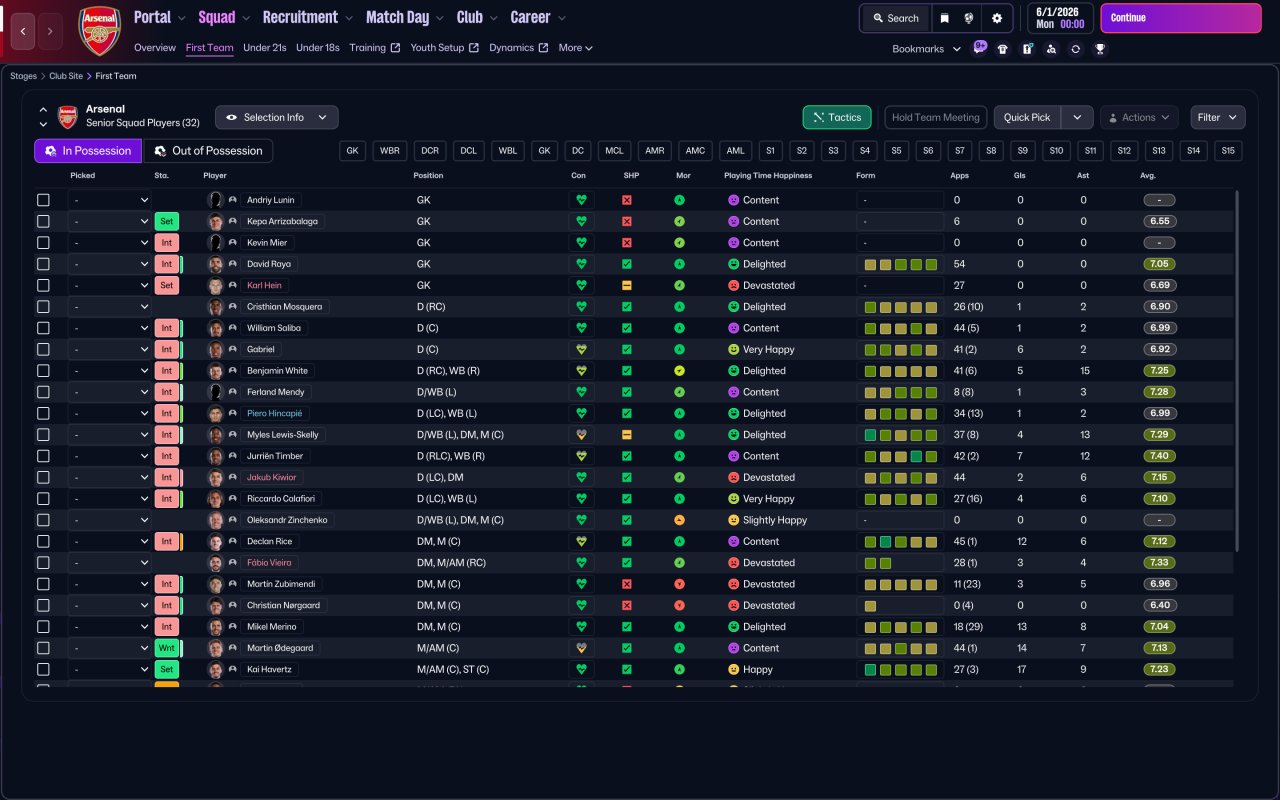1280x800 pixels.
Task: Click the morale icon for Martin Zubimendi
Action: pyautogui.click(x=679, y=584)
